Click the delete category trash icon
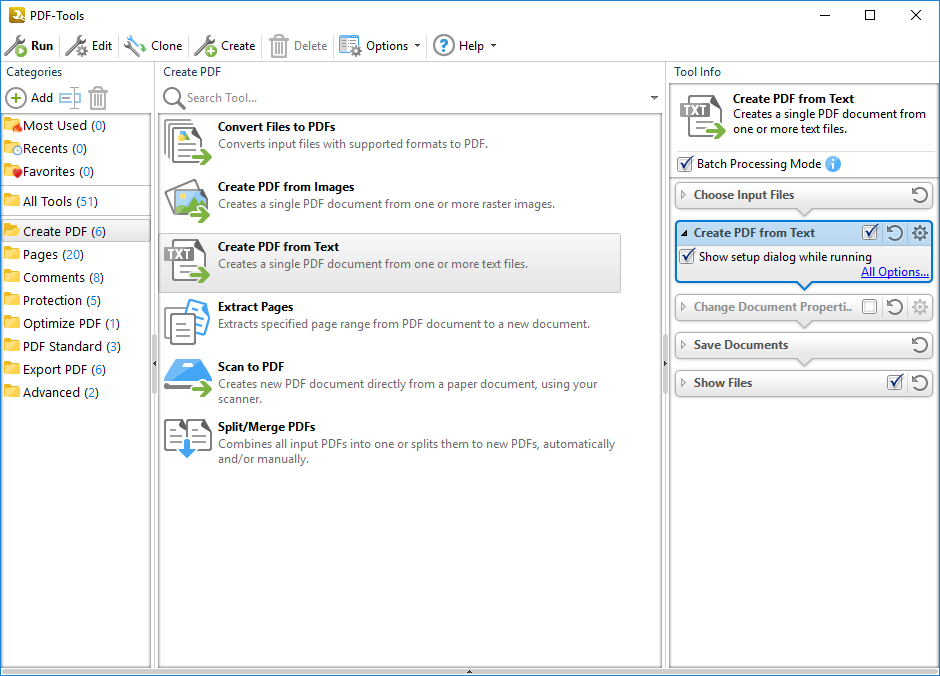 [x=98, y=98]
